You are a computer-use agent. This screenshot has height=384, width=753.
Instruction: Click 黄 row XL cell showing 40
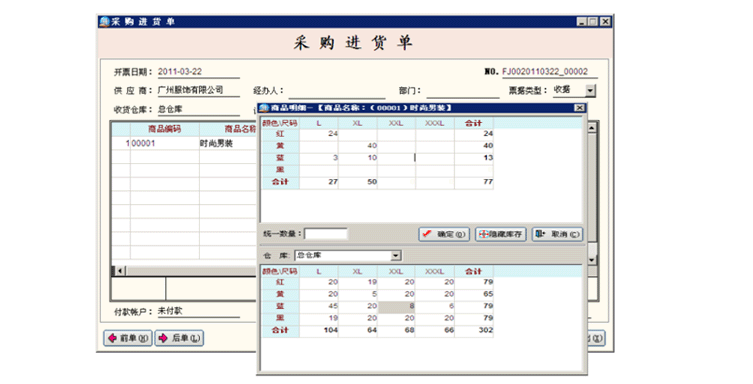coord(358,146)
